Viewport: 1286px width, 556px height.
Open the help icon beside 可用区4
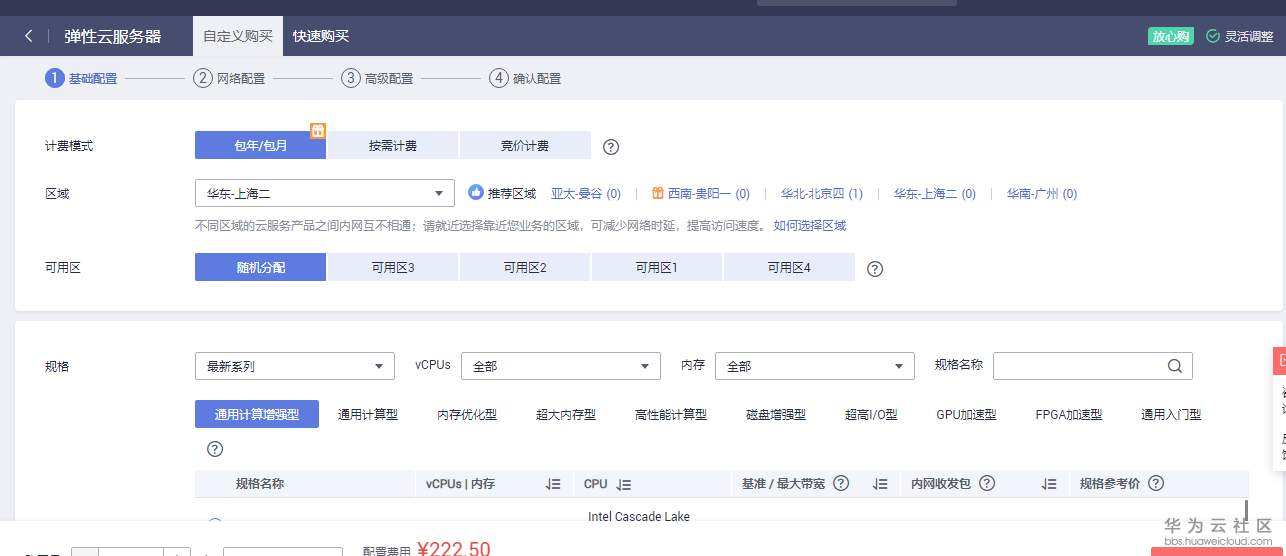[875, 269]
